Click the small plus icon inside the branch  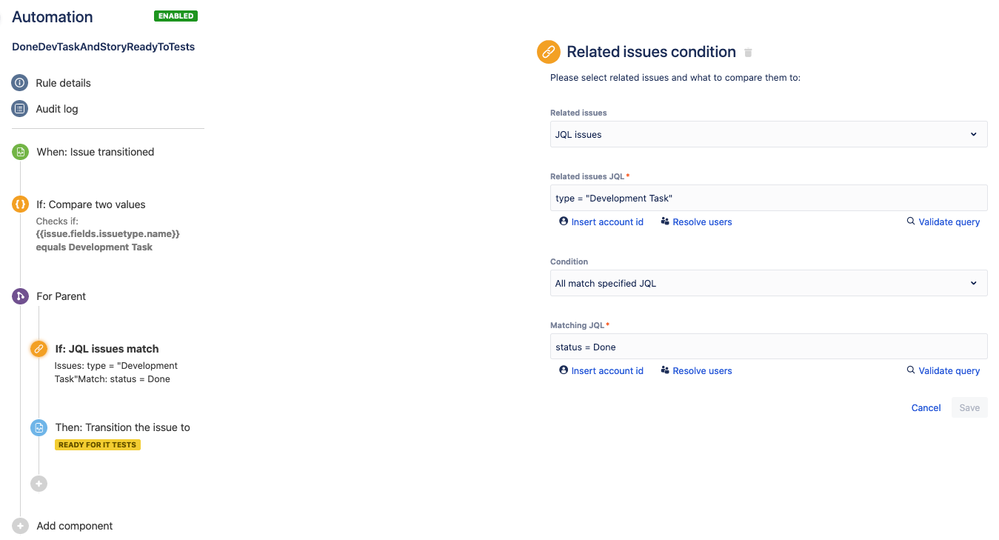click(x=39, y=484)
